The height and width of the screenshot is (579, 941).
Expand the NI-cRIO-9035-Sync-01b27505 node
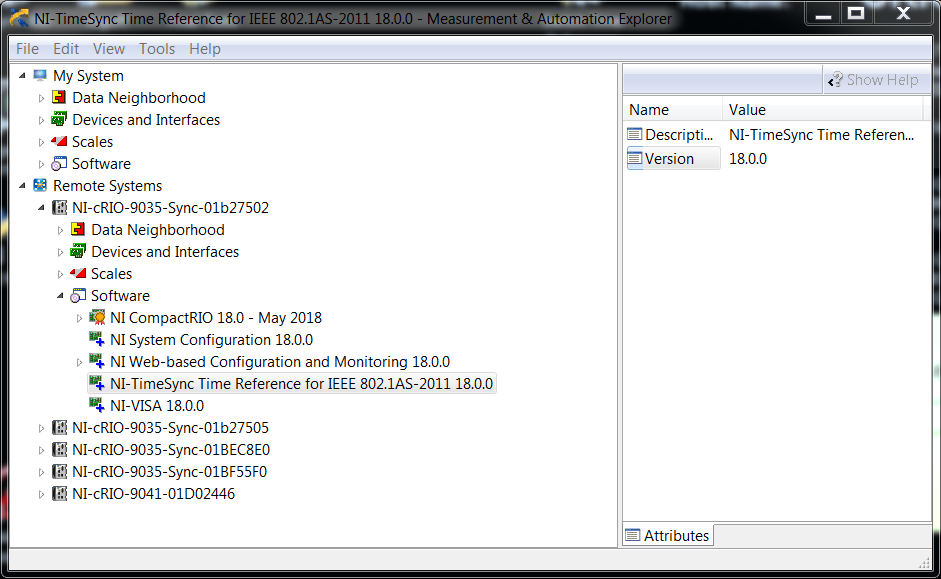tap(42, 428)
